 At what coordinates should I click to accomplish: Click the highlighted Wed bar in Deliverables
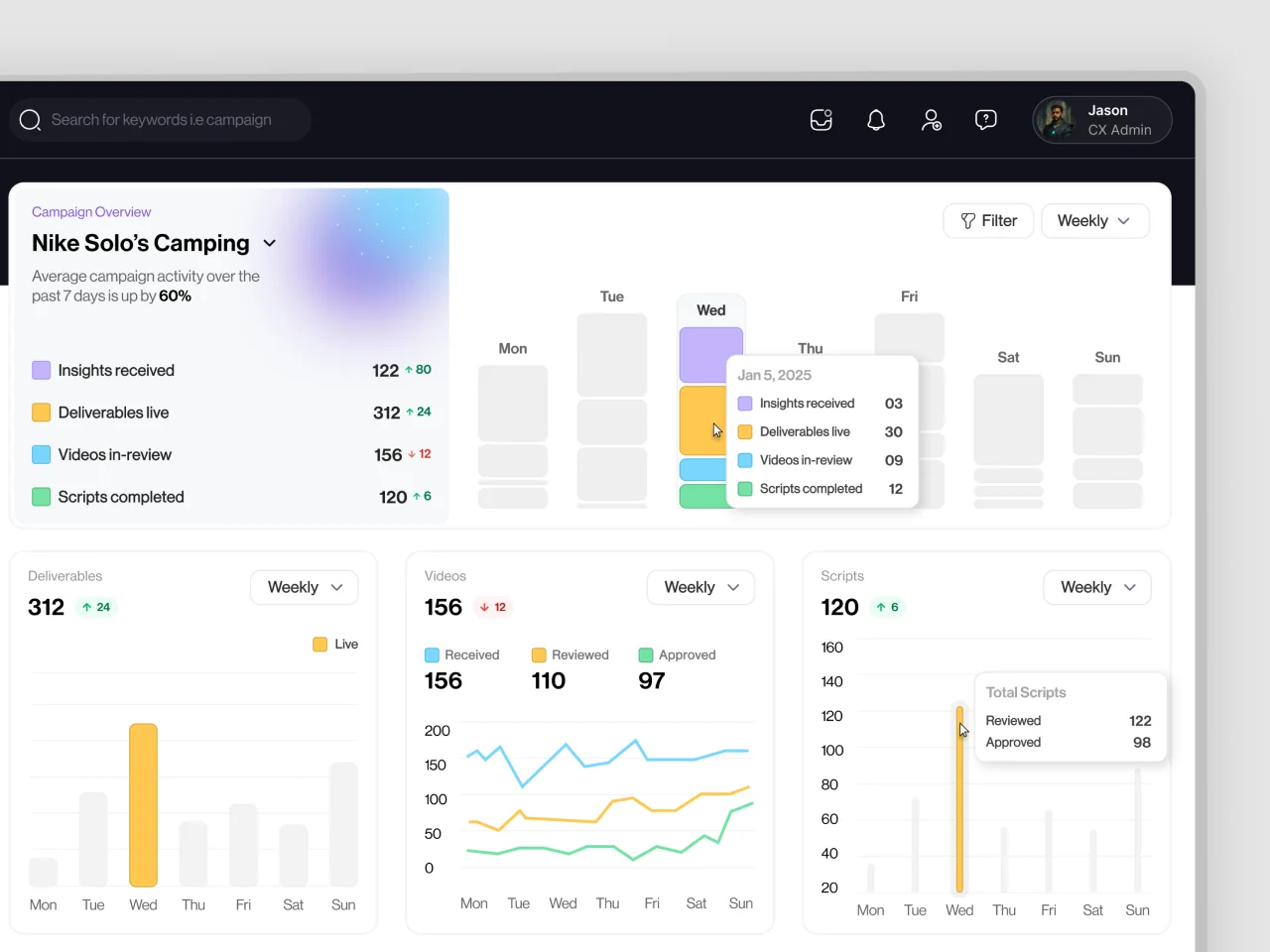[x=143, y=805]
